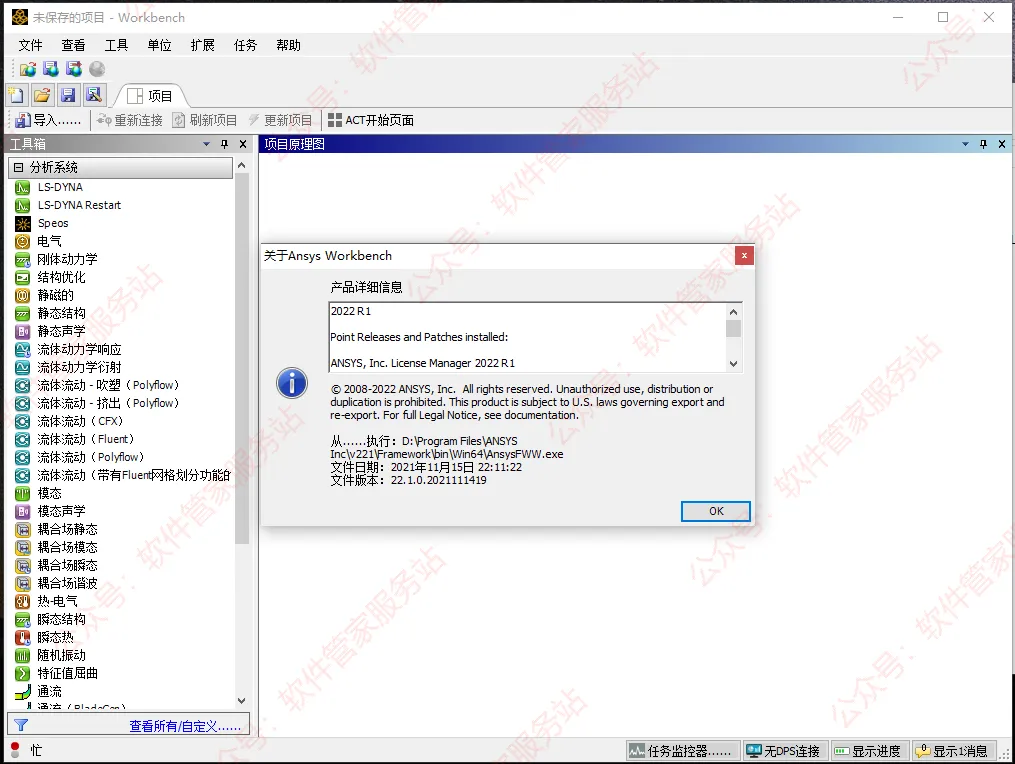The width and height of the screenshot is (1015, 764).
Task: Select 流体动力学响应 hydrodynamic response icon
Action: [23, 350]
